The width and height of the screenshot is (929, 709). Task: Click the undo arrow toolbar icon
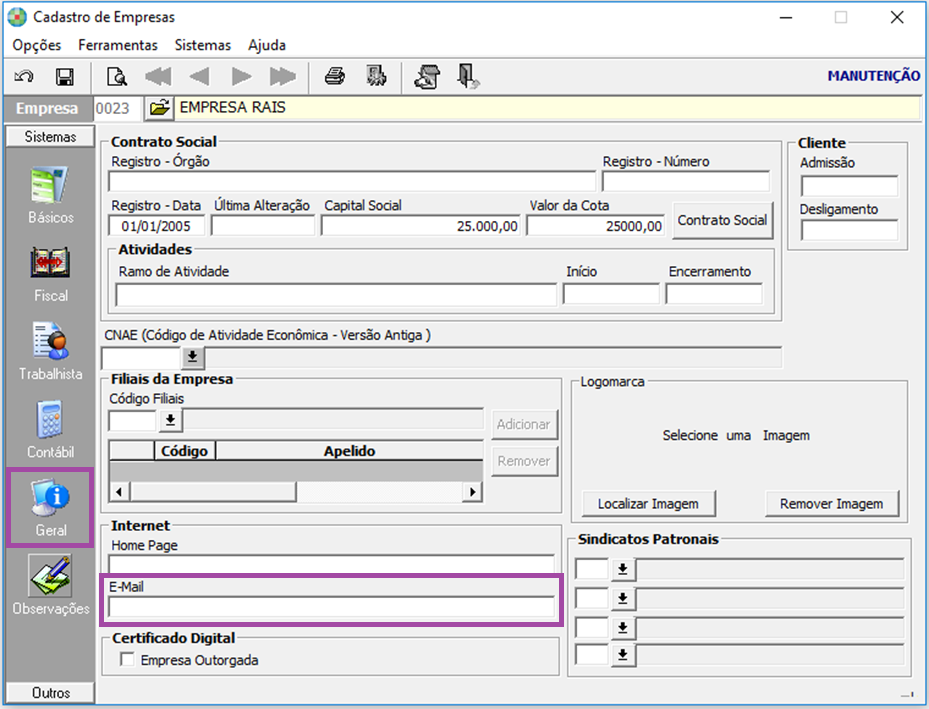tap(24, 77)
